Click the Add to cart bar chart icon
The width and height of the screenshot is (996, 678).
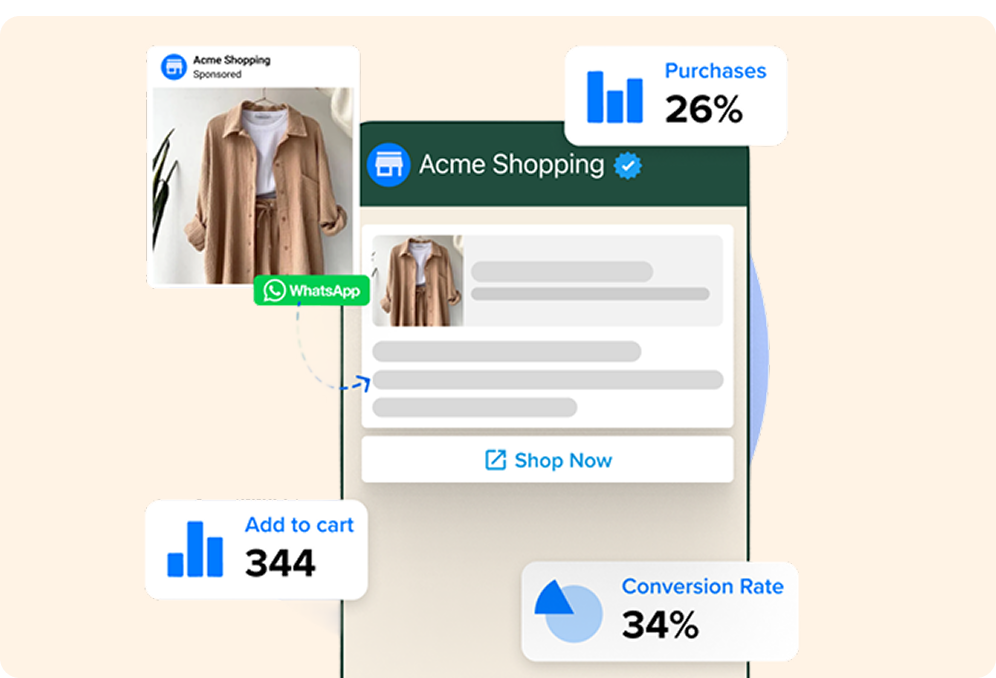[195, 549]
